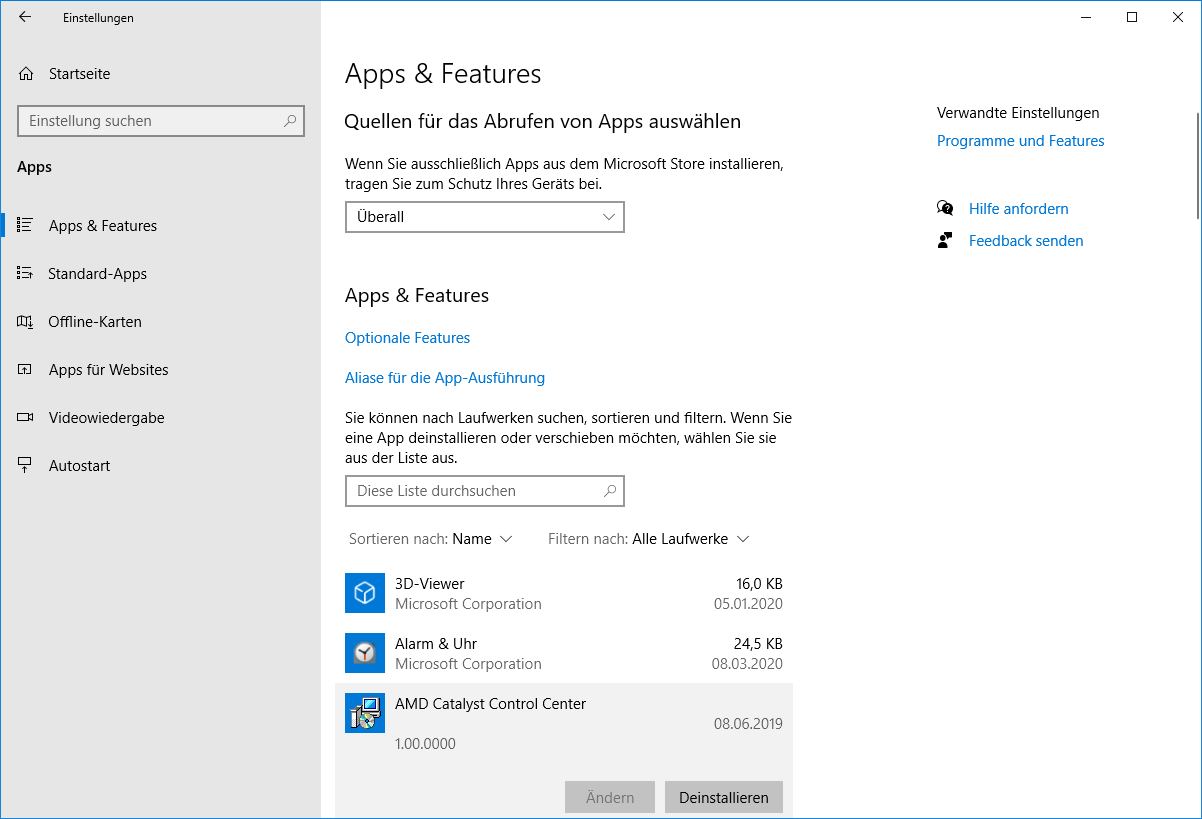Image resolution: width=1202 pixels, height=819 pixels.
Task: Open Aliase für die App-Ausführung link
Action: click(445, 378)
